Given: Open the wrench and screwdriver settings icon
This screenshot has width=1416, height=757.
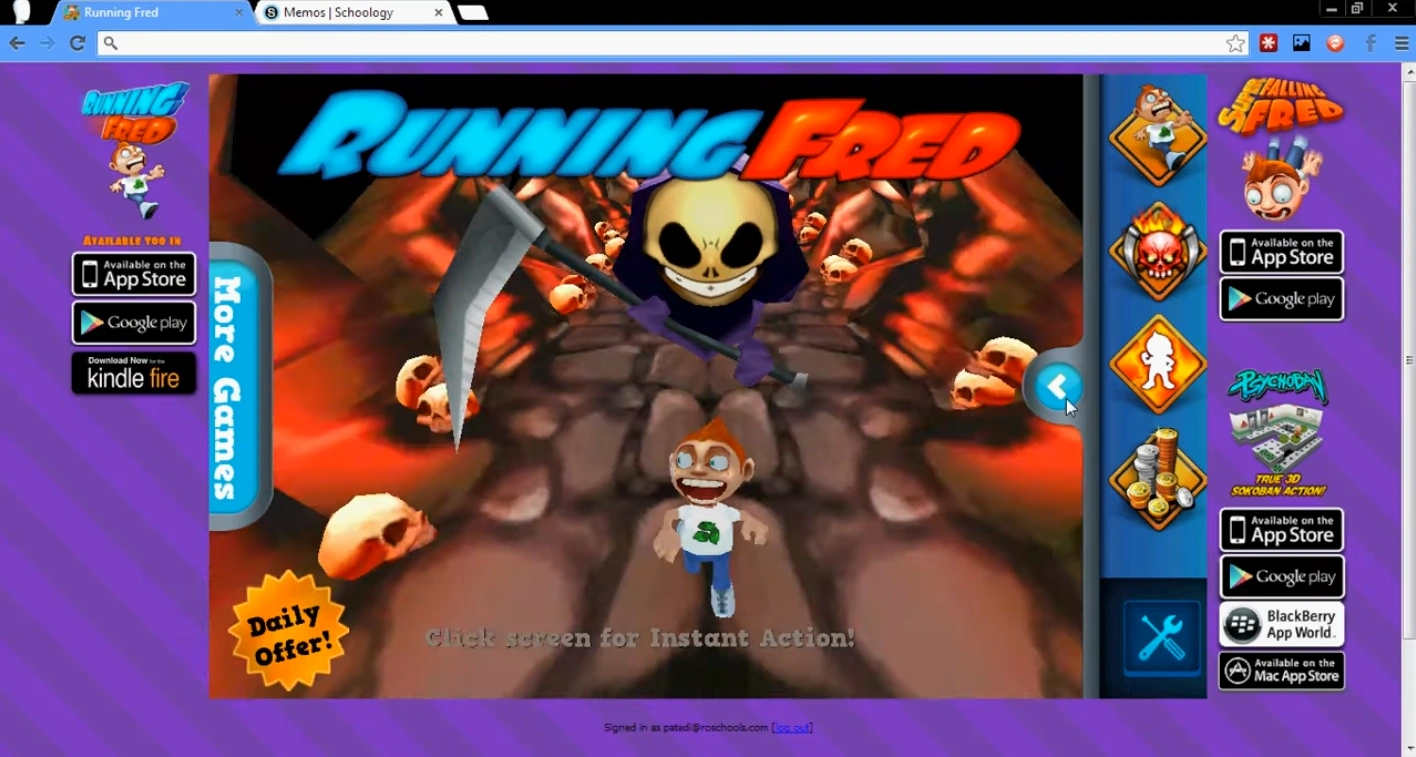Looking at the screenshot, I should 1161,637.
